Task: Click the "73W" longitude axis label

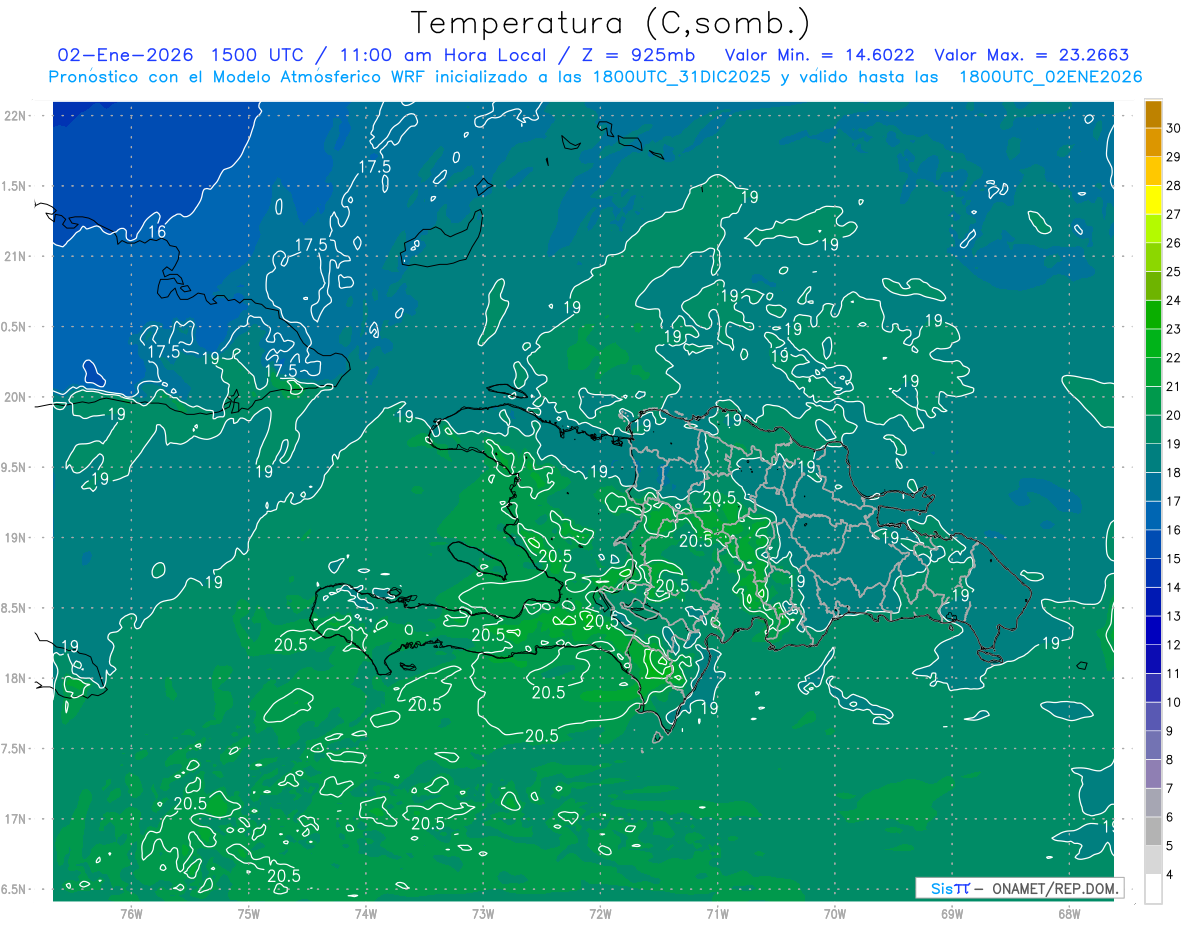Action: coord(483,913)
